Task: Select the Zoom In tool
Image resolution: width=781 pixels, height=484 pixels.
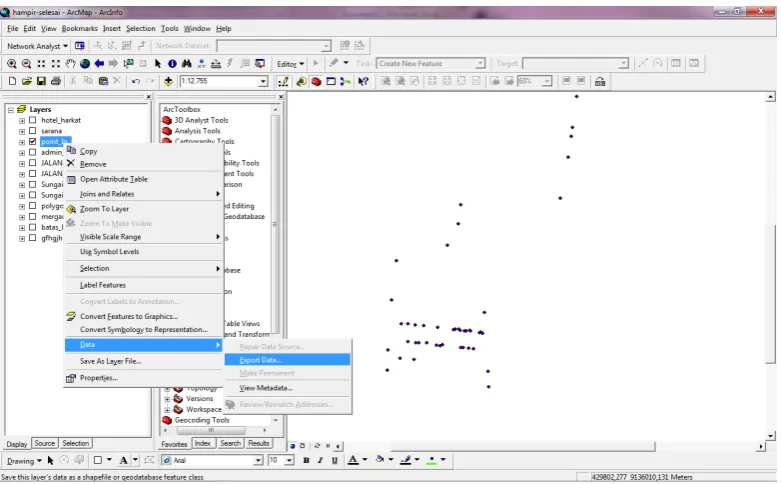Action: [x=11, y=64]
